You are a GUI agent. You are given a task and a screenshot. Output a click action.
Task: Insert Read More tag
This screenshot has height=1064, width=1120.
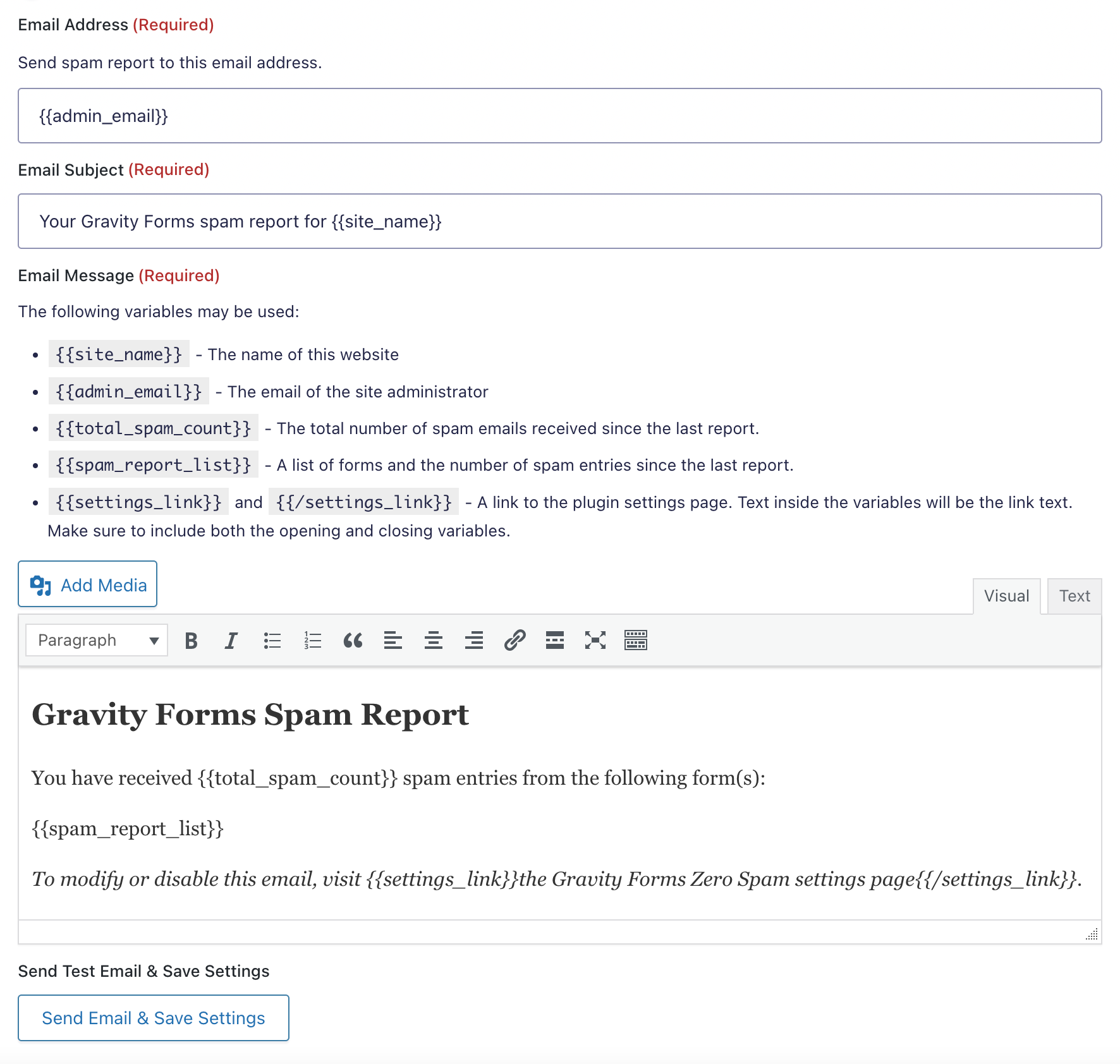click(555, 641)
